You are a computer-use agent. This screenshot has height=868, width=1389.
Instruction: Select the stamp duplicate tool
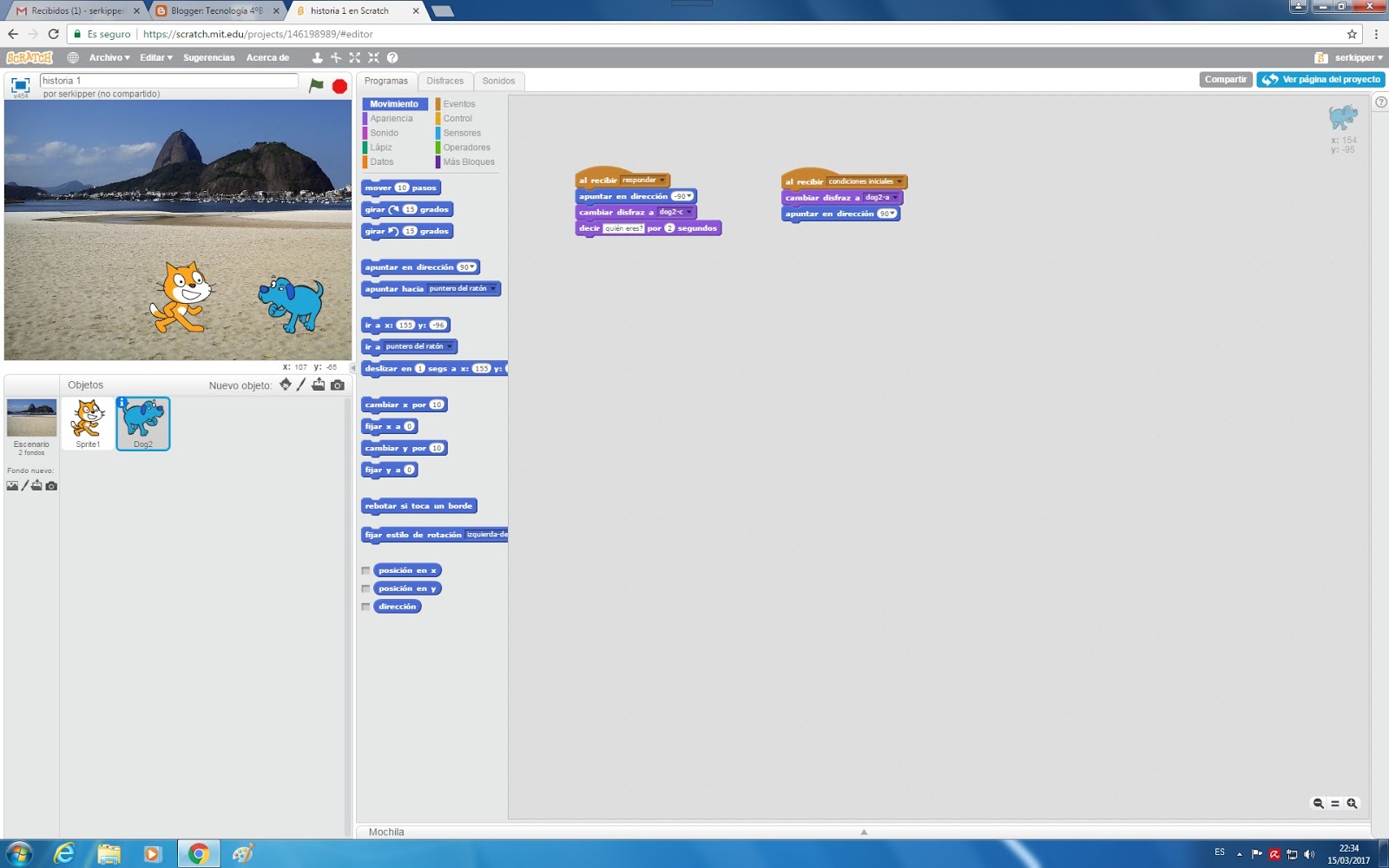(x=315, y=57)
